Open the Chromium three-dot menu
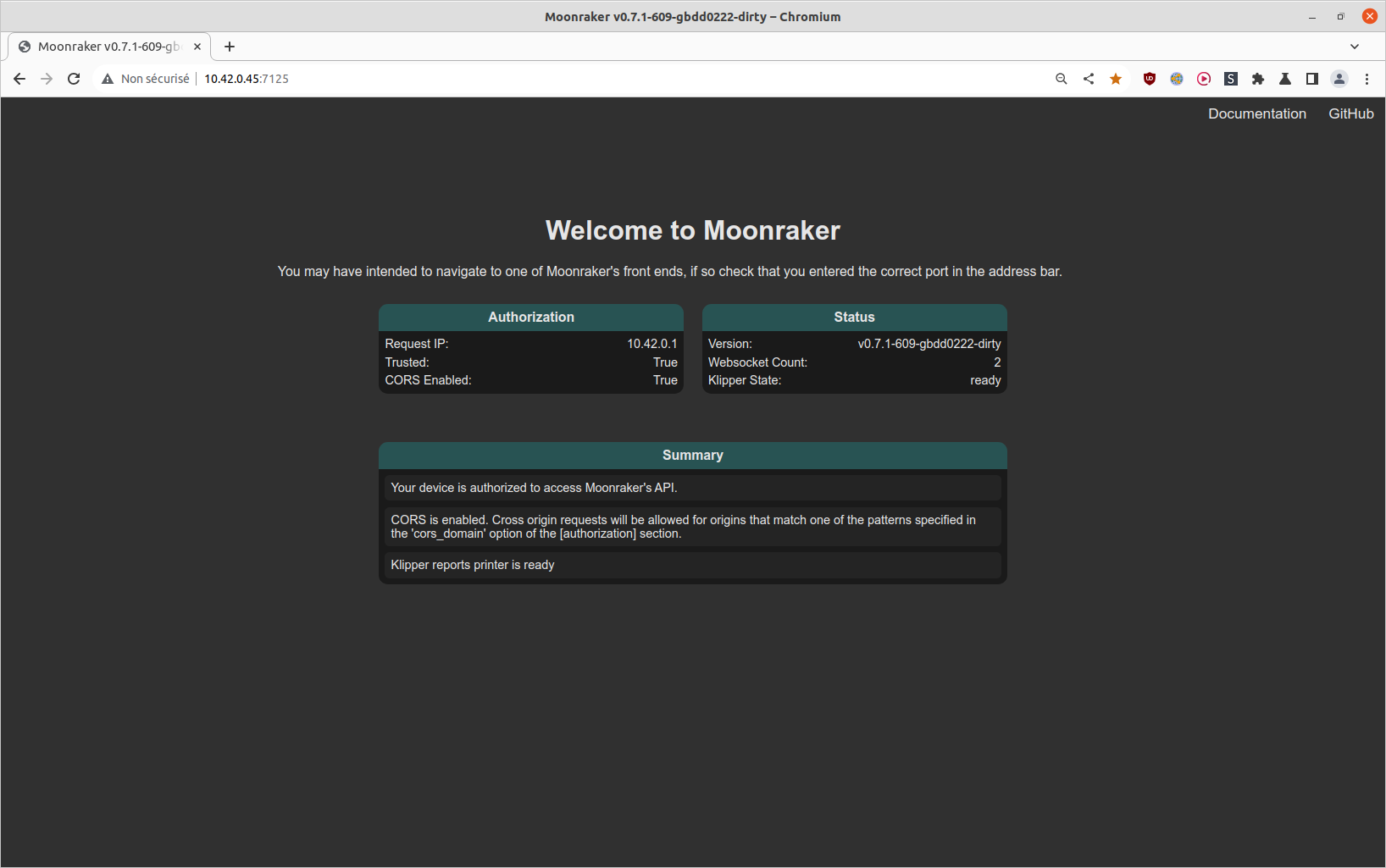Screen dimensions: 1386x868 pos(1367,79)
